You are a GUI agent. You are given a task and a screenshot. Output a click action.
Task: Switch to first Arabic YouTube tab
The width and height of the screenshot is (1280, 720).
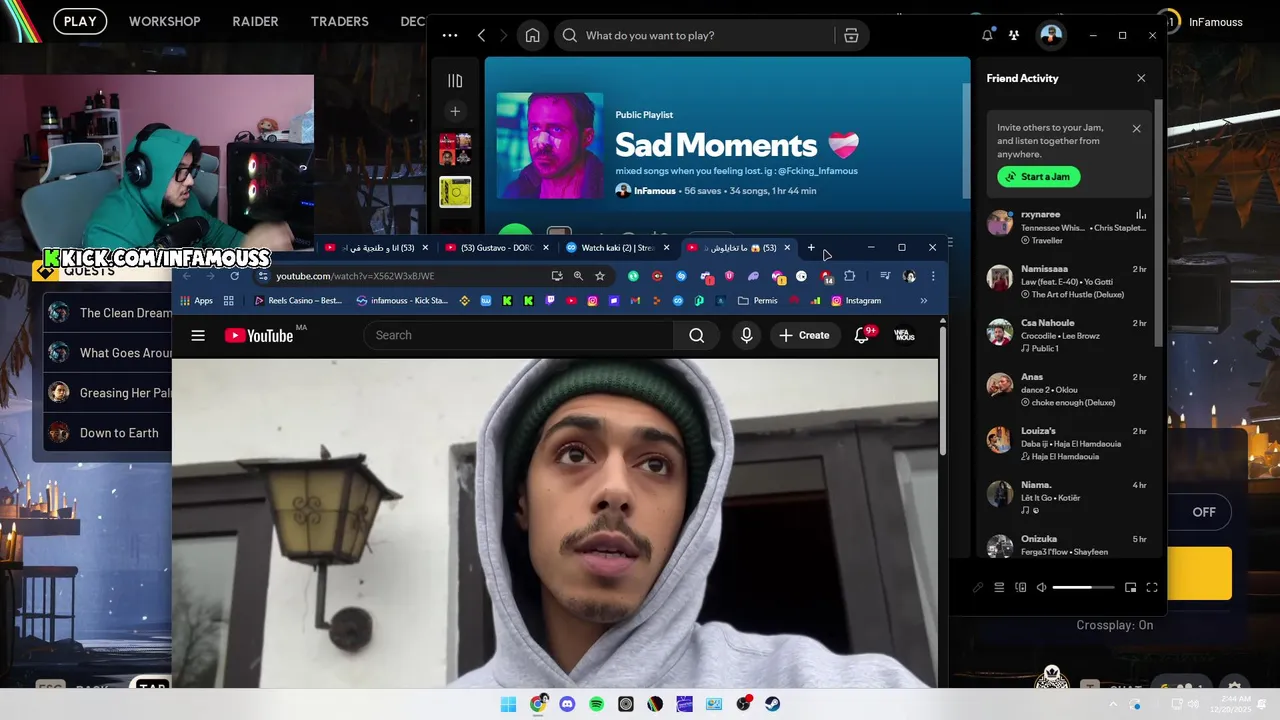(x=375, y=248)
